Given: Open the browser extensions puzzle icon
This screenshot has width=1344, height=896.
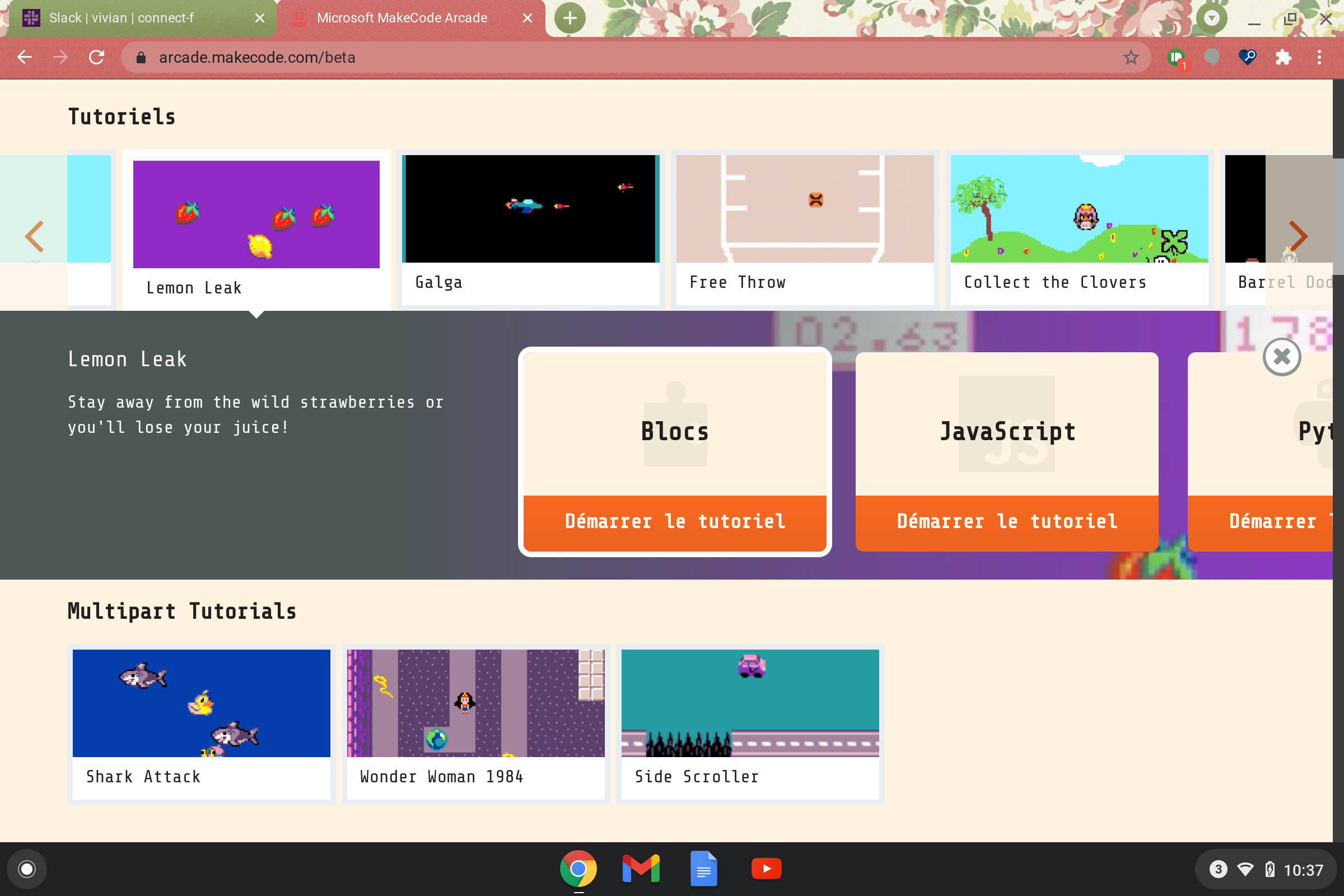Looking at the screenshot, I should coord(1284,57).
